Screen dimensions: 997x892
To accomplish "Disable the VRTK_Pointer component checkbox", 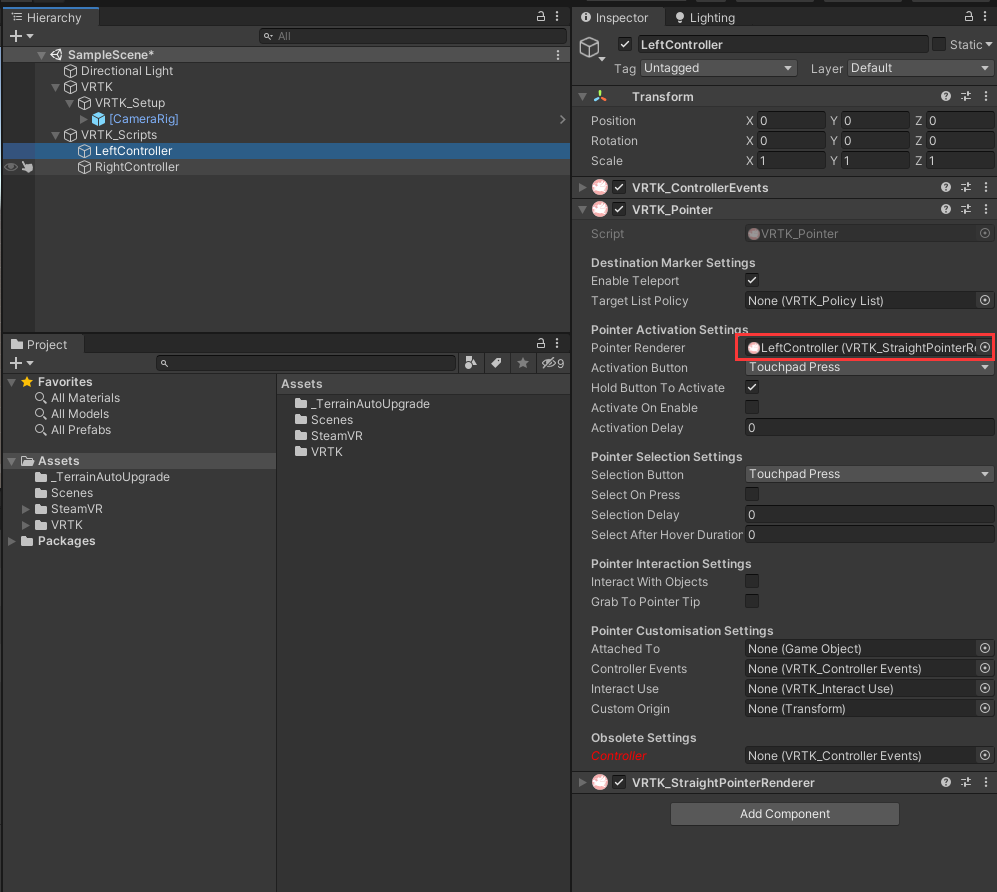I will point(619,209).
